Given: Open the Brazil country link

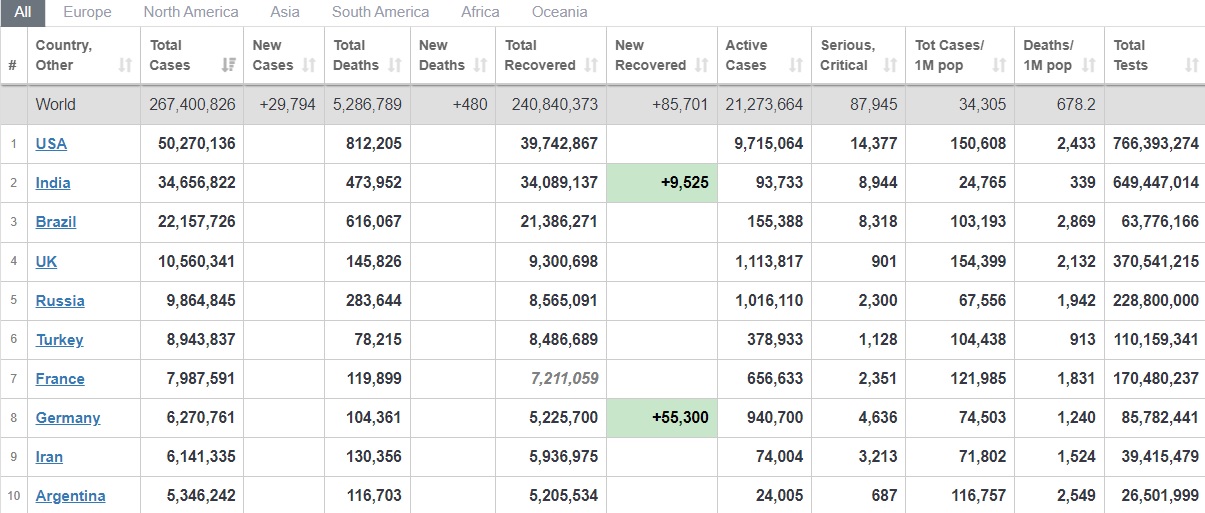Looking at the screenshot, I should (x=56, y=221).
